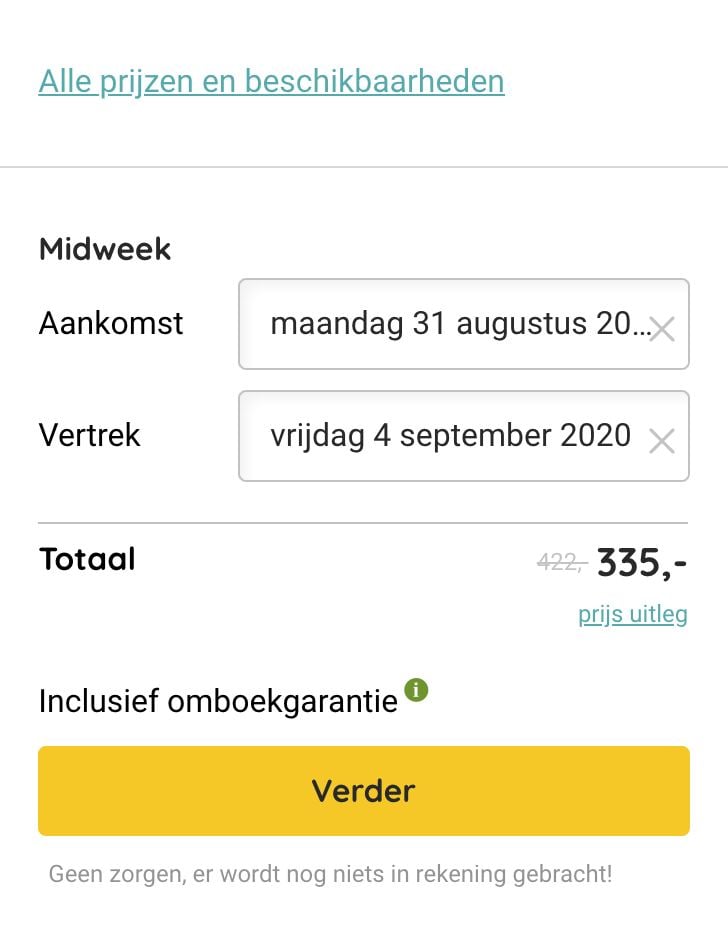Click the Inclusief omboekgarantie text
728x936 pixels.
point(218,701)
